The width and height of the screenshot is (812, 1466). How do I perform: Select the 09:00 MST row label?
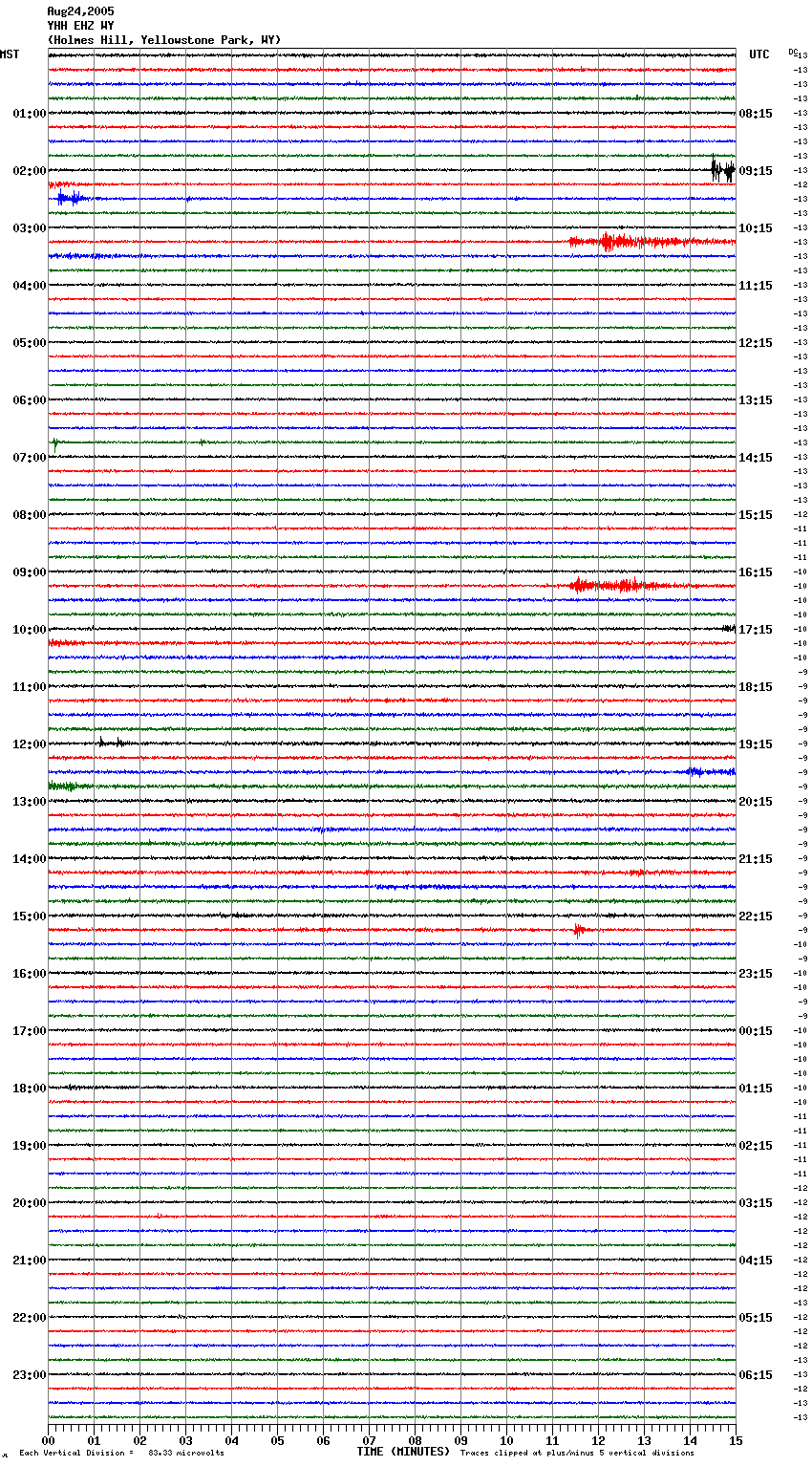pyautogui.click(x=30, y=572)
